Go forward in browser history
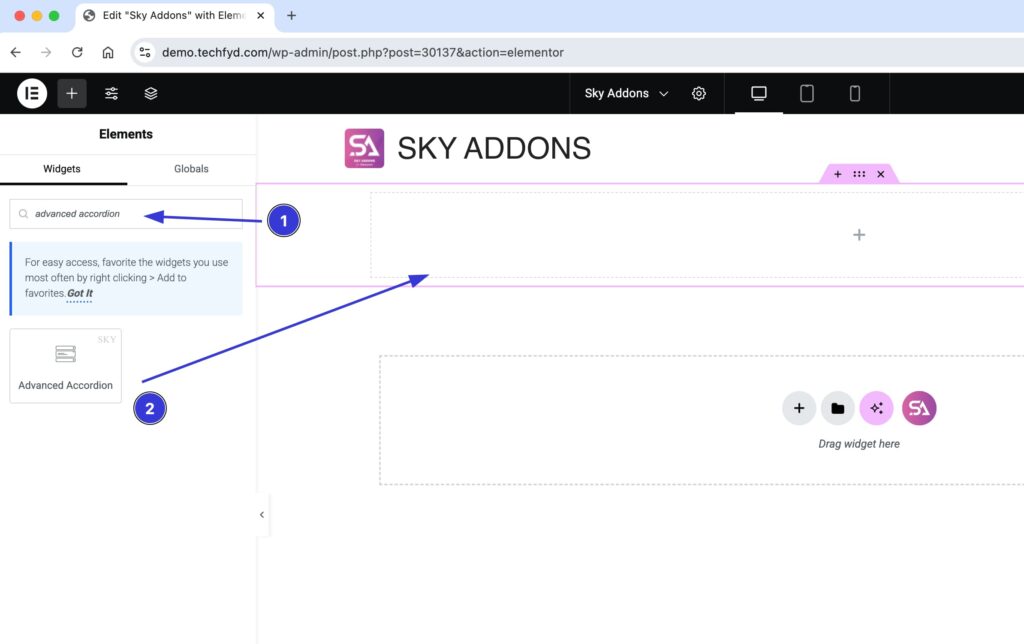Image resolution: width=1024 pixels, height=644 pixels. pos(46,52)
